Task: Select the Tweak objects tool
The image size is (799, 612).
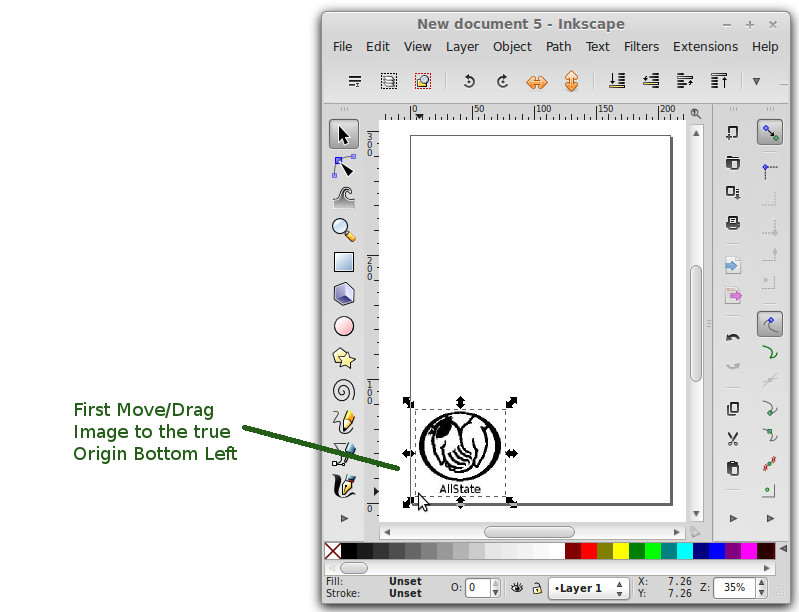Action: (x=344, y=198)
